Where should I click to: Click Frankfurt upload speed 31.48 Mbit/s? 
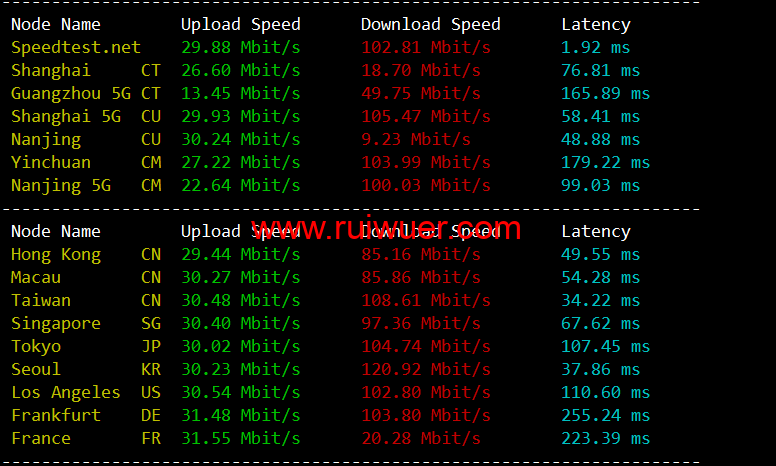pyautogui.click(x=240, y=415)
